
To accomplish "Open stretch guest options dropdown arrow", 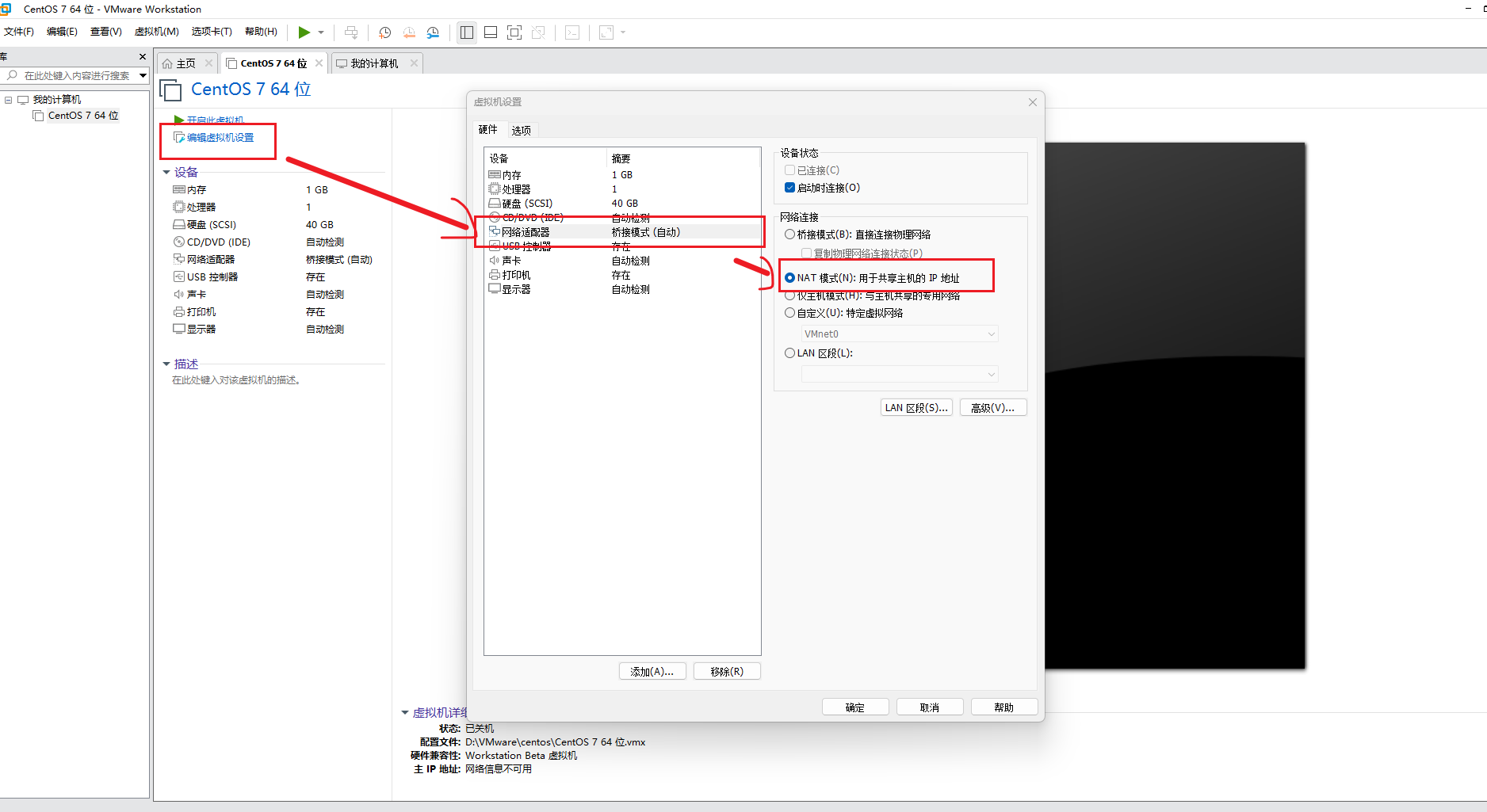I will 623,32.
